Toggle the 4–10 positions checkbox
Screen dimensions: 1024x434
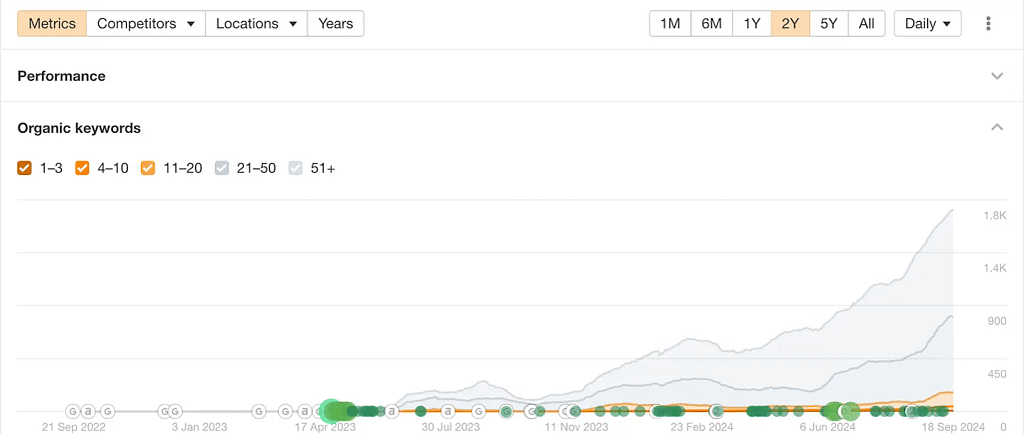pos(83,168)
